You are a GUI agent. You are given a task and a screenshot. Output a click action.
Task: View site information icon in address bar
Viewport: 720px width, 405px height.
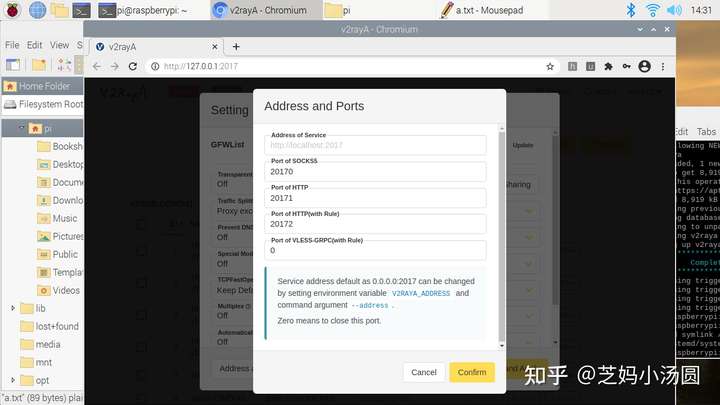(155, 66)
